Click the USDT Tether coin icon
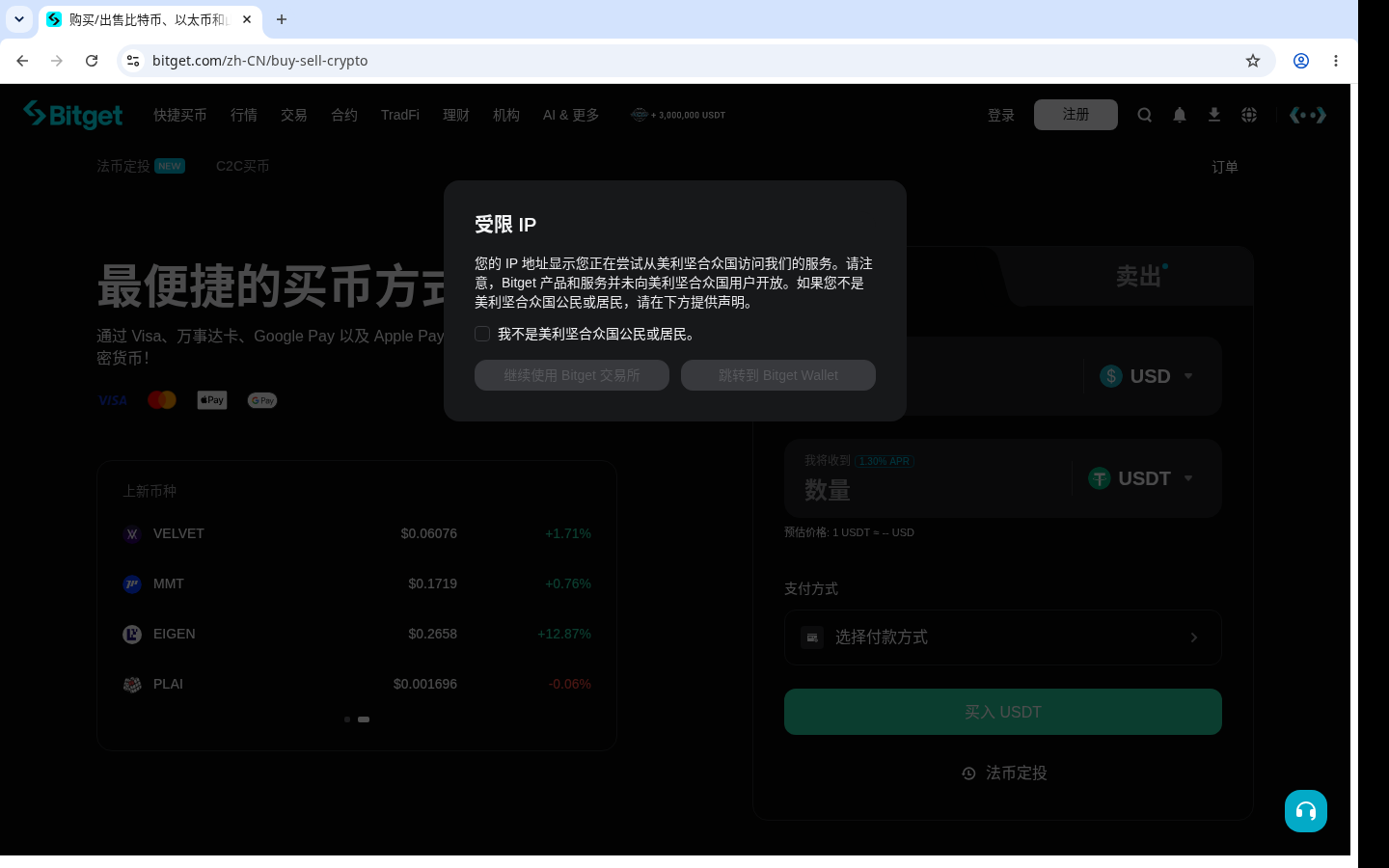Image resolution: width=1389 pixels, height=868 pixels. coord(1100,478)
